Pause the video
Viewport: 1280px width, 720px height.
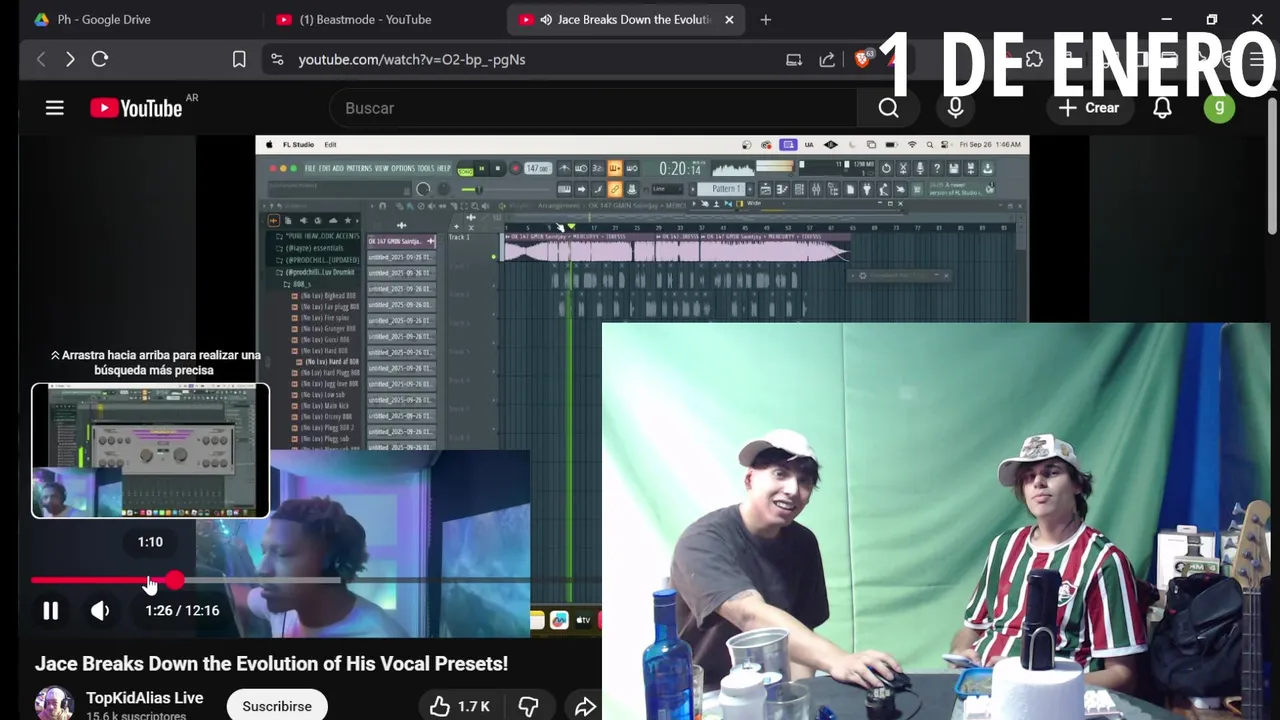click(51, 611)
